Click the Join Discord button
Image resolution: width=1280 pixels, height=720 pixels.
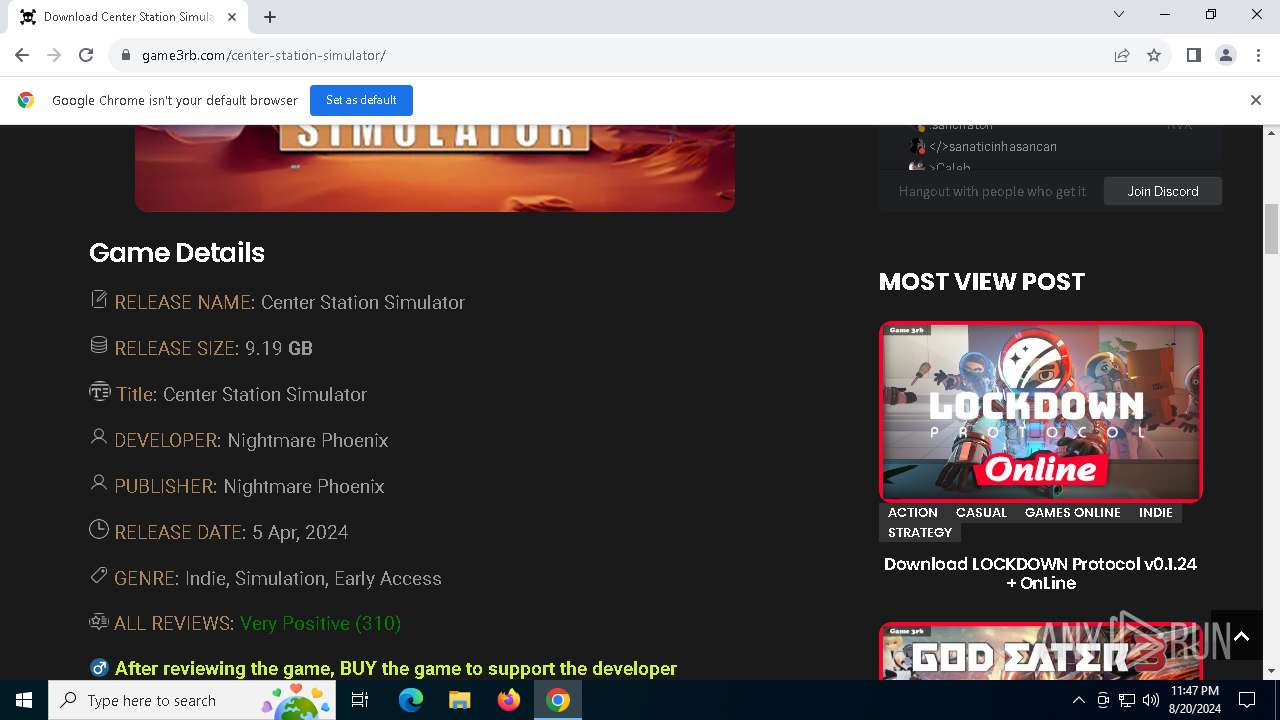click(1163, 191)
